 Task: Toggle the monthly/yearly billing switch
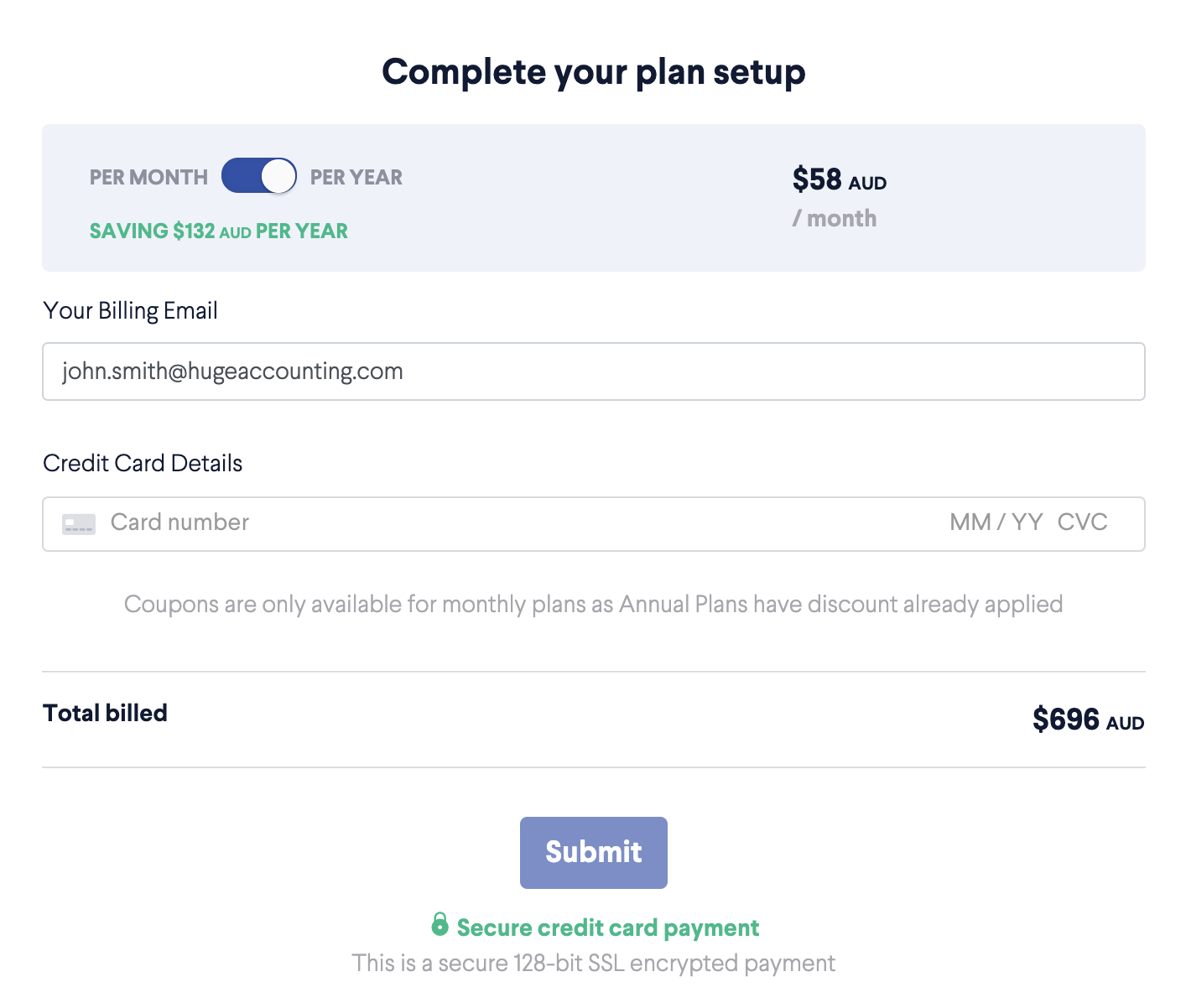(258, 176)
